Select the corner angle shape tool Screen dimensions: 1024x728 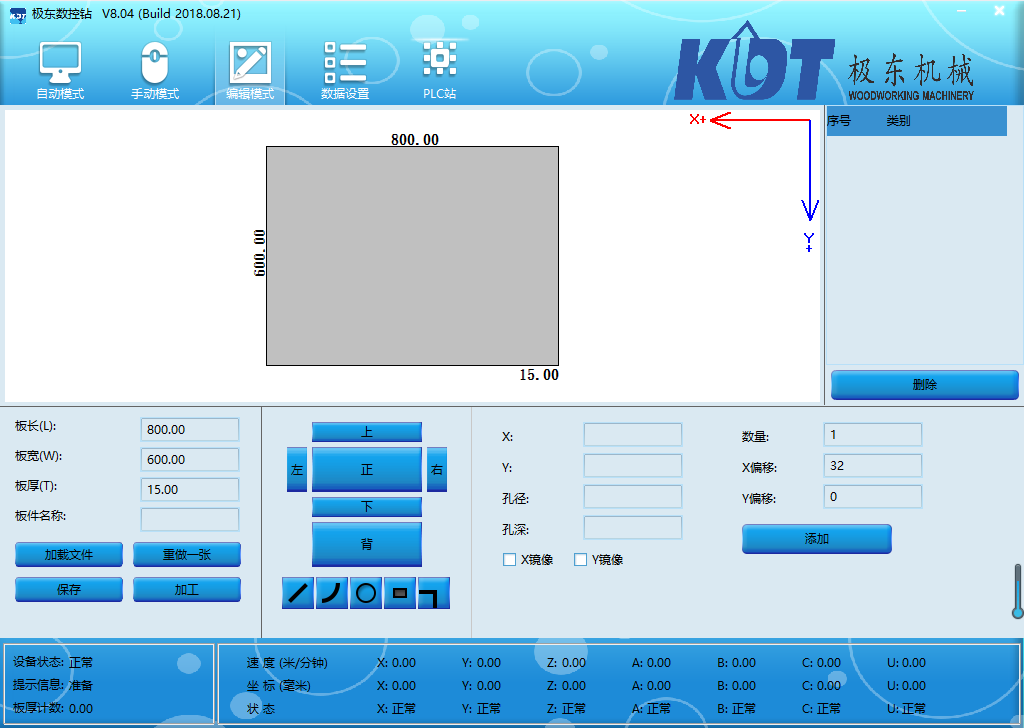pos(433,593)
